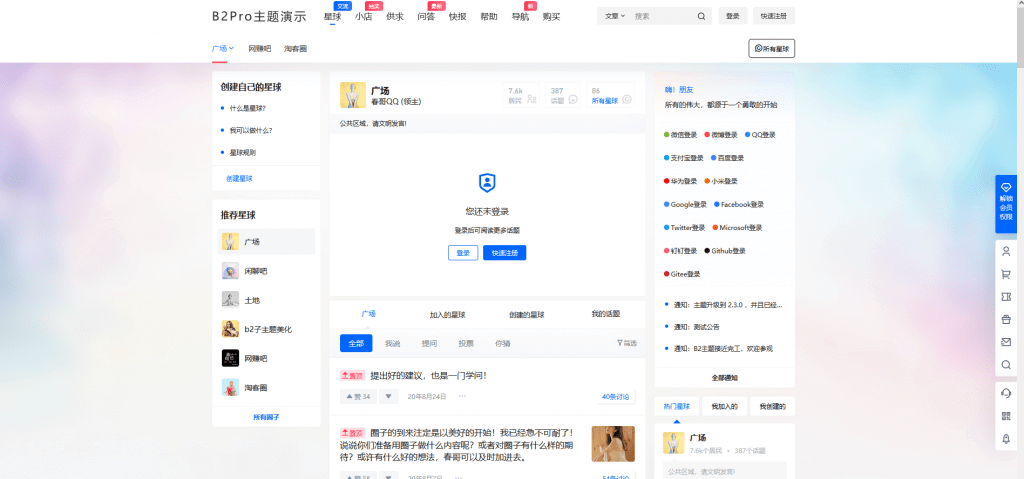The image size is (1024, 479).
Task: Click the diamond unlock membership button
Action: click(x=1006, y=203)
